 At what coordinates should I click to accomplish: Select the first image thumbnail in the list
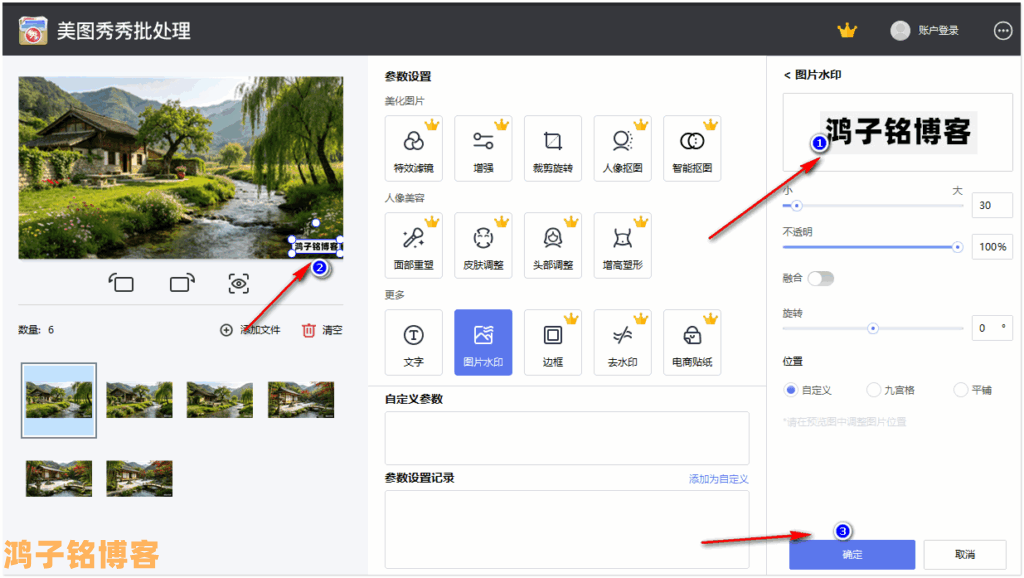(60, 400)
